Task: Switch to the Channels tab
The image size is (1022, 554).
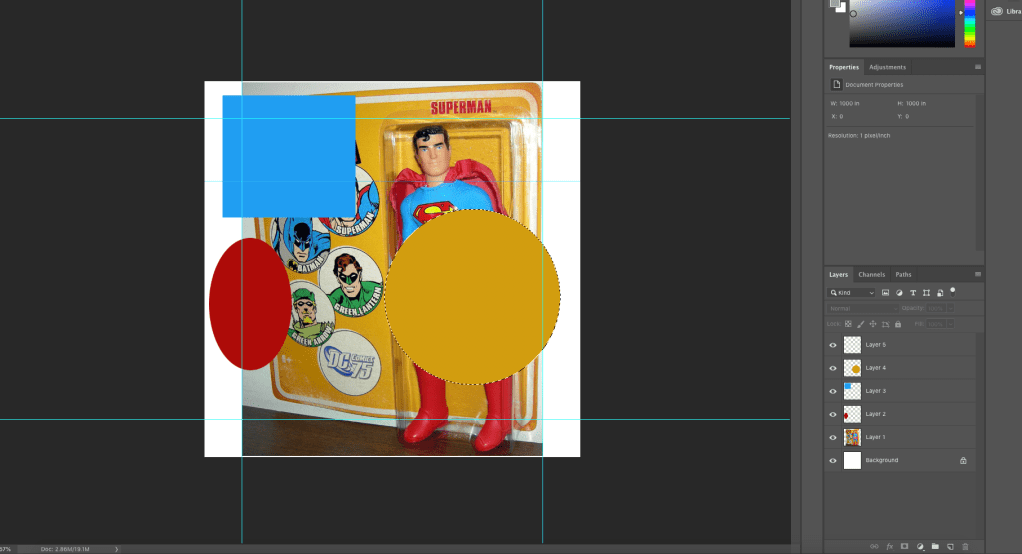Action: [x=871, y=274]
